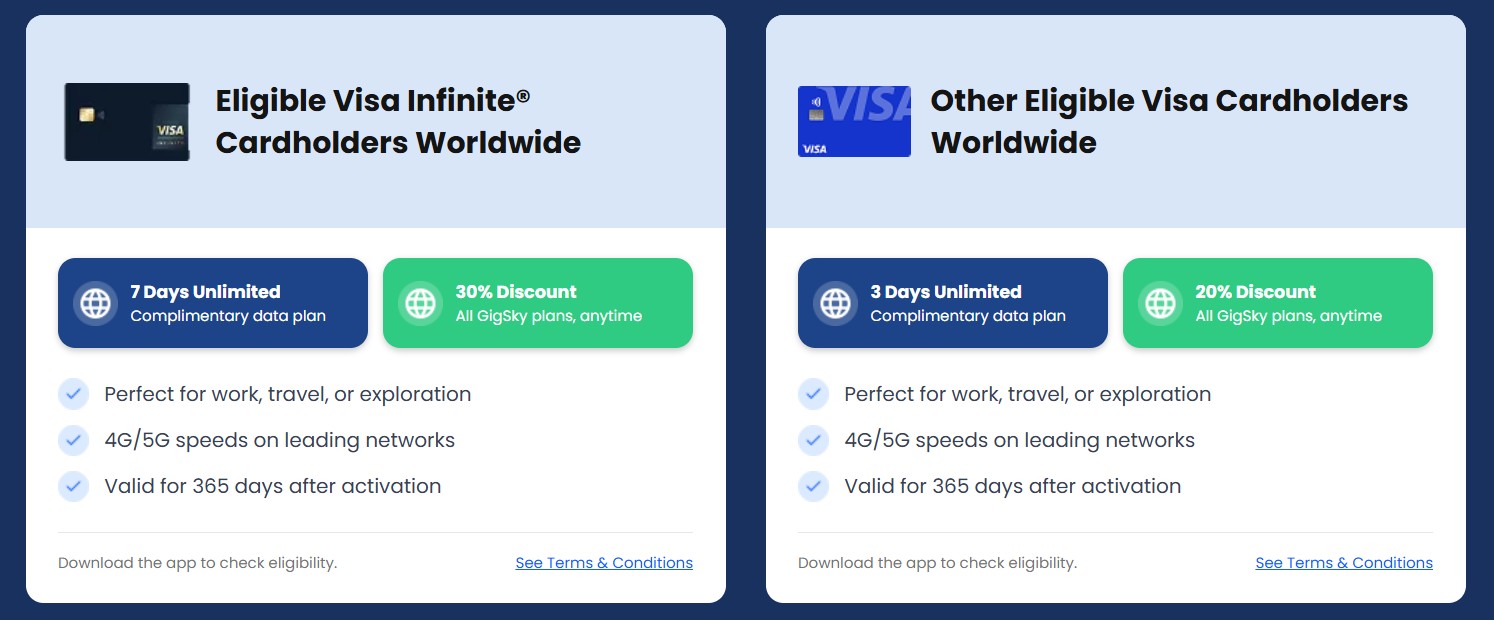Click checkmark beside left card's work, travel line

(x=74, y=394)
